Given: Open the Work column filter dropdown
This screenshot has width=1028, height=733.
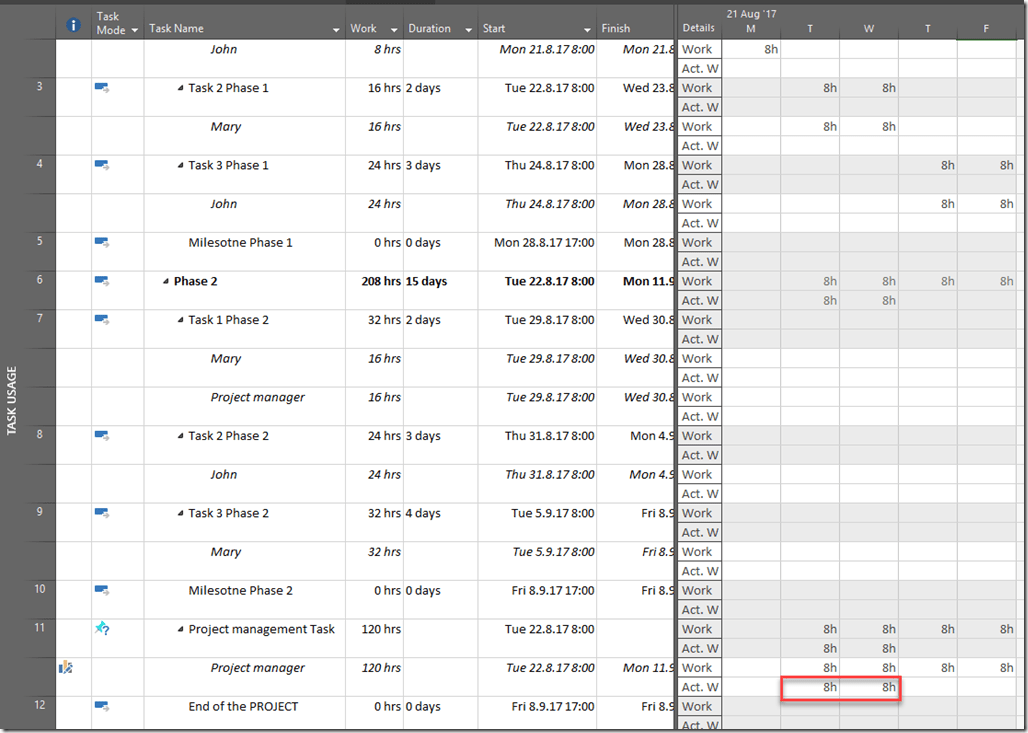Looking at the screenshot, I should (x=393, y=30).
